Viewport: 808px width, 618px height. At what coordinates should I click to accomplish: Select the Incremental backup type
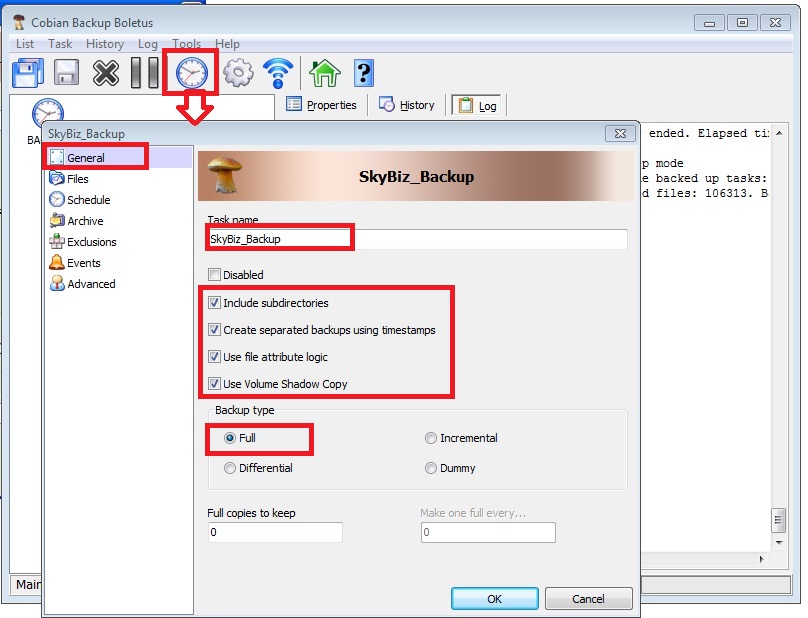click(x=431, y=438)
